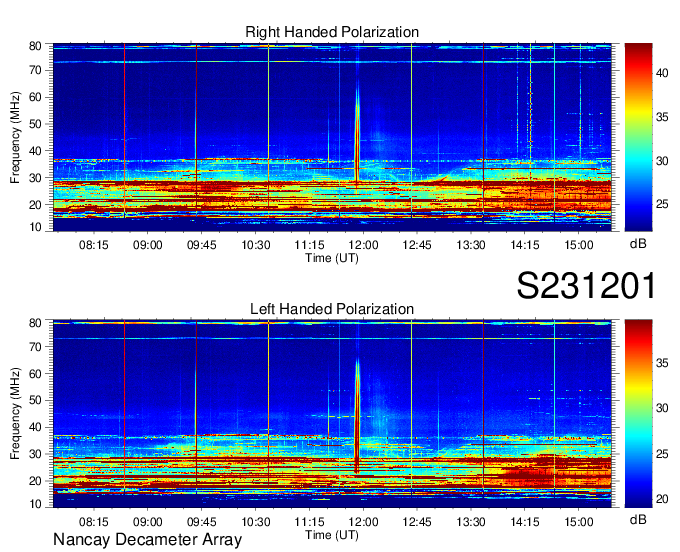680x552 pixels.
Task: Click the 80 MHz tick label on Right Handed plot
Action: pyautogui.click(x=35, y=46)
